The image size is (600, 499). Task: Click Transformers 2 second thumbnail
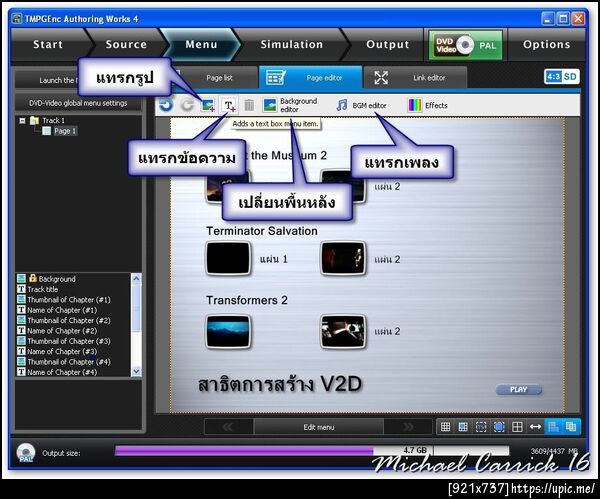pos(342,331)
